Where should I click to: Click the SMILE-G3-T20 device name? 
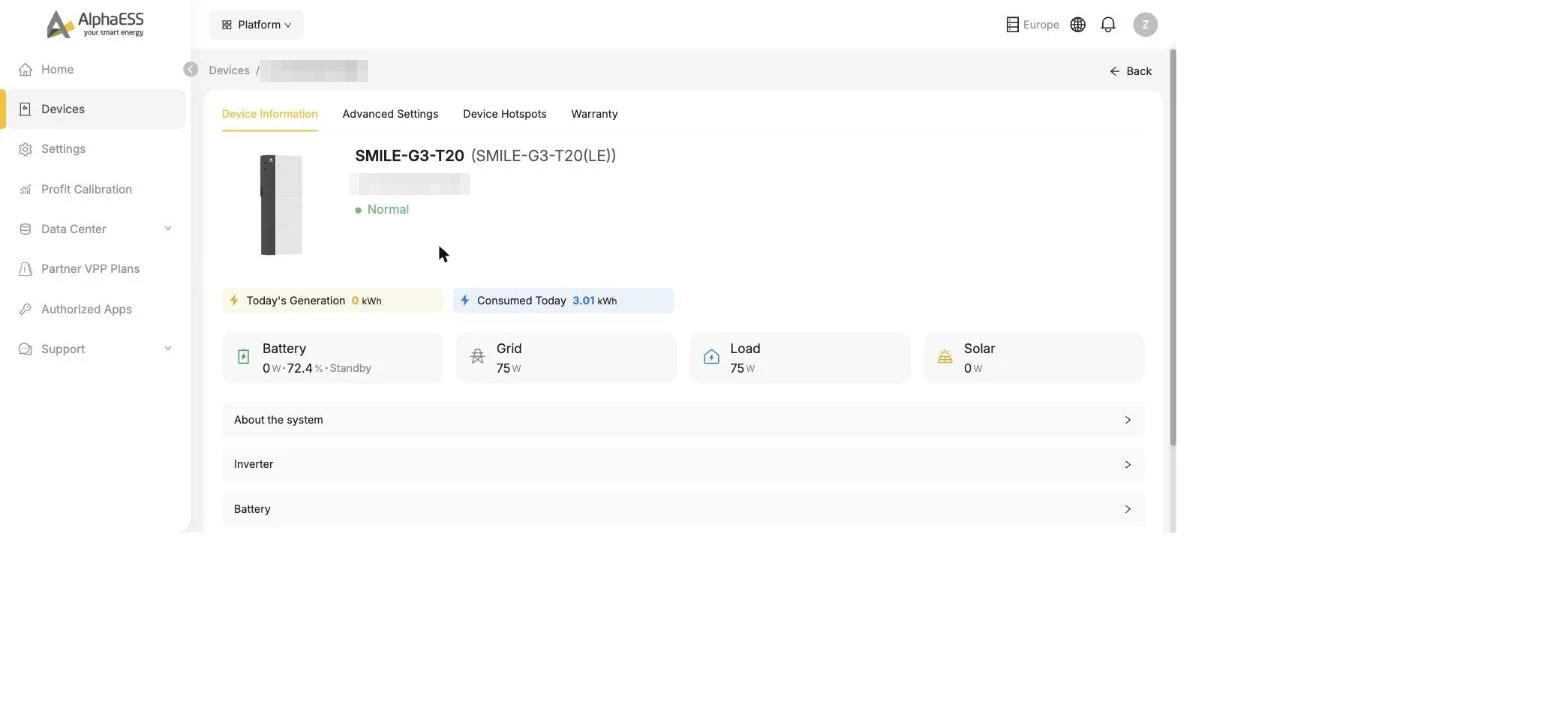(409, 156)
